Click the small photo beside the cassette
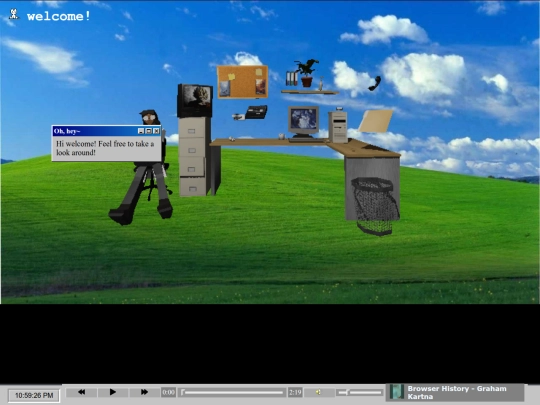Viewport: 540px width, 405px height. [238, 117]
